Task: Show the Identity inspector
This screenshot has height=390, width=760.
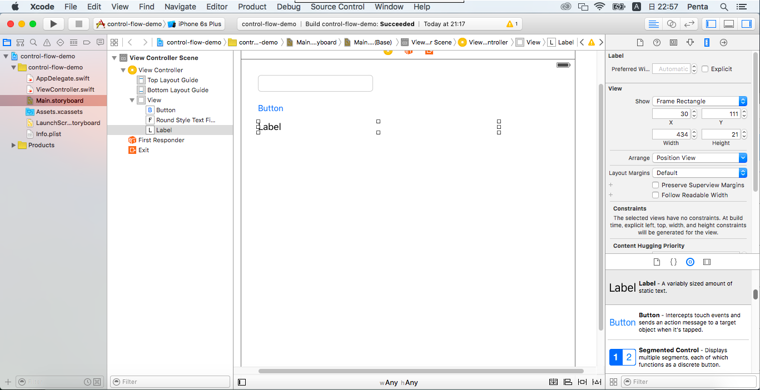Action: 673,43
